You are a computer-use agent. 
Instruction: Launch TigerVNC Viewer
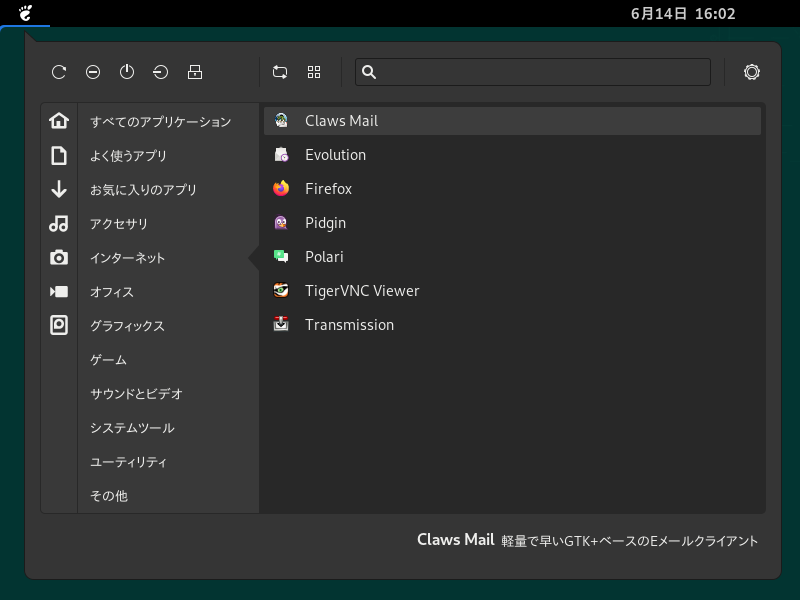512,291
